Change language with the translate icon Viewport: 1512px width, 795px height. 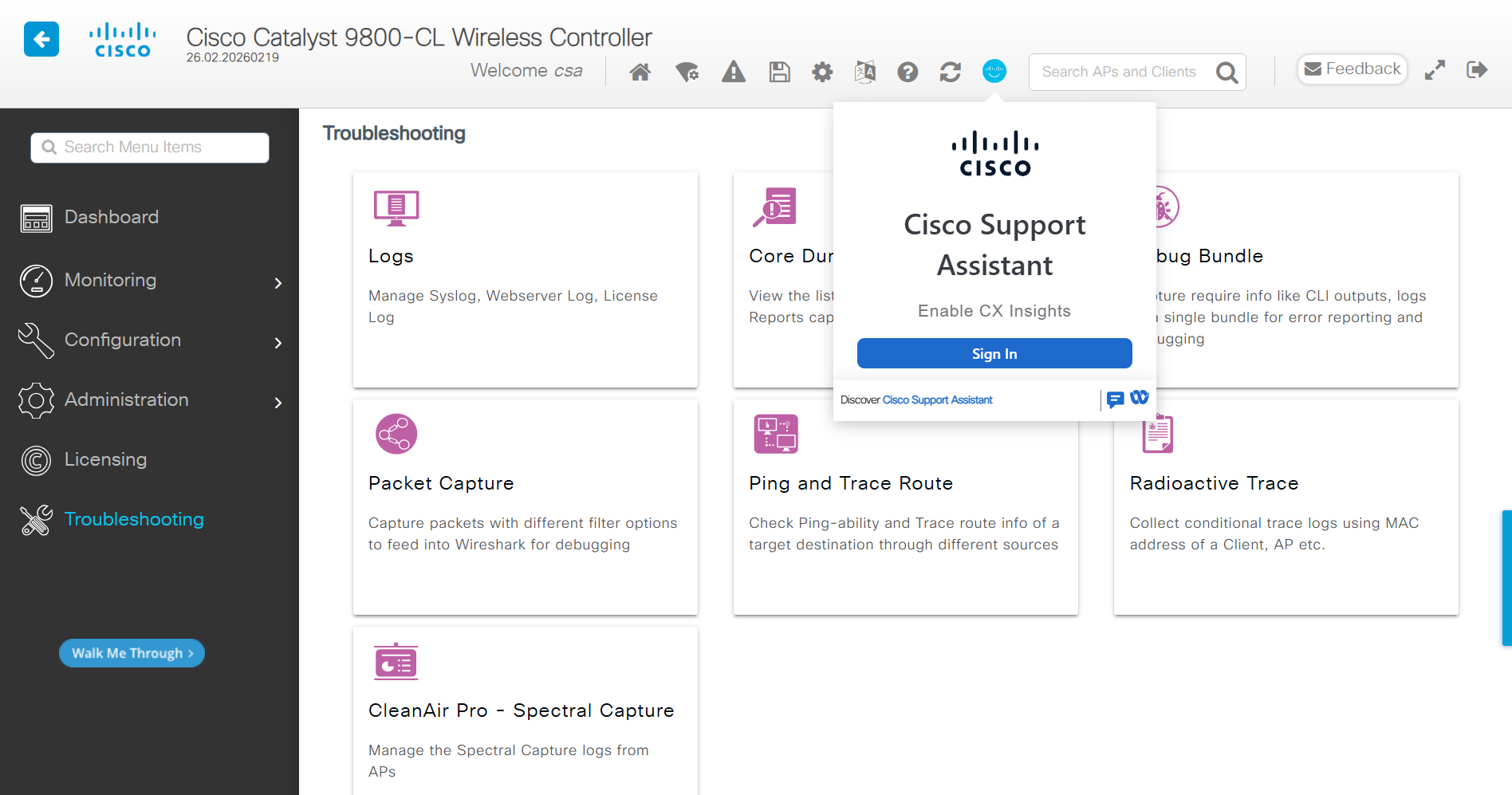864,72
